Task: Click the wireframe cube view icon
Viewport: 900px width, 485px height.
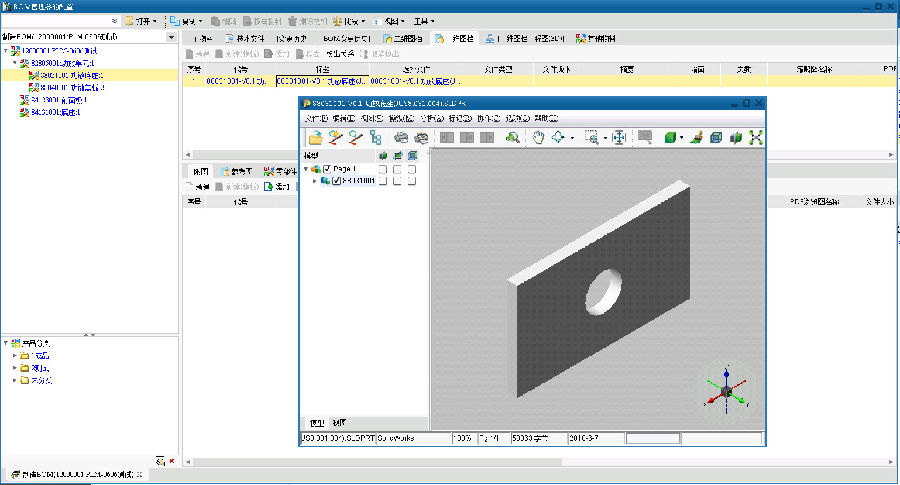Action: click(x=716, y=138)
